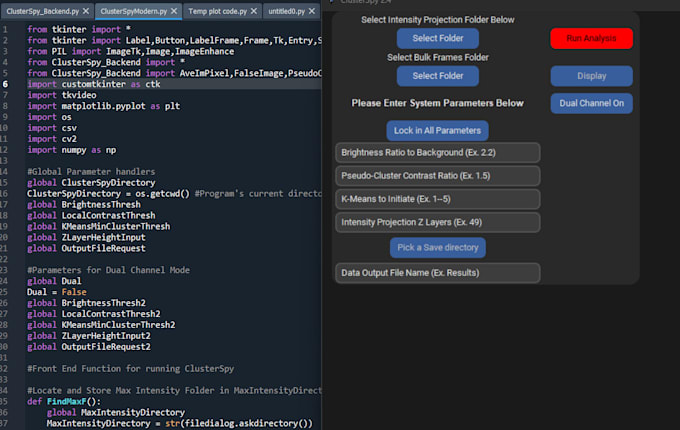The width and height of the screenshot is (680, 430).
Task: Close the ClusterSpyModern.py tab
Action: 174,11
